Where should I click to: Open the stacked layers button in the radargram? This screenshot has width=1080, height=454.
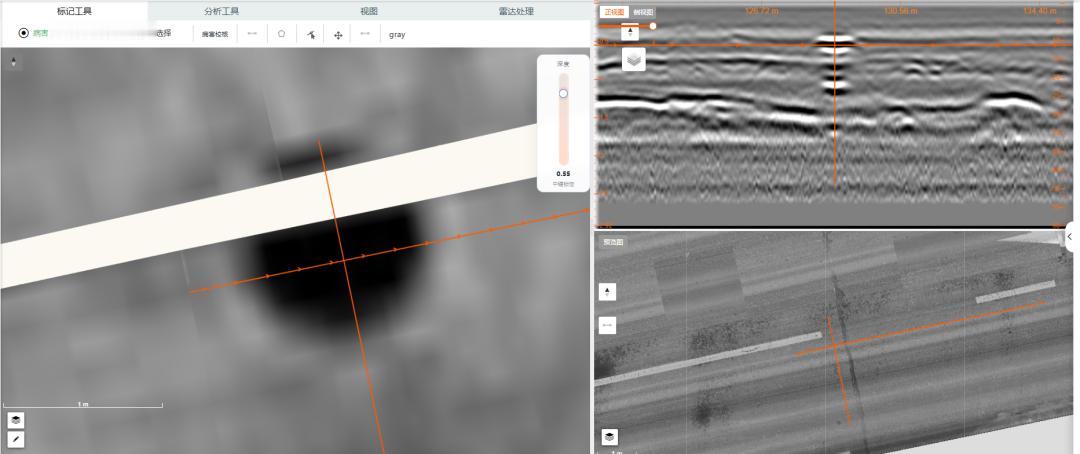click(x=634, y=60)
